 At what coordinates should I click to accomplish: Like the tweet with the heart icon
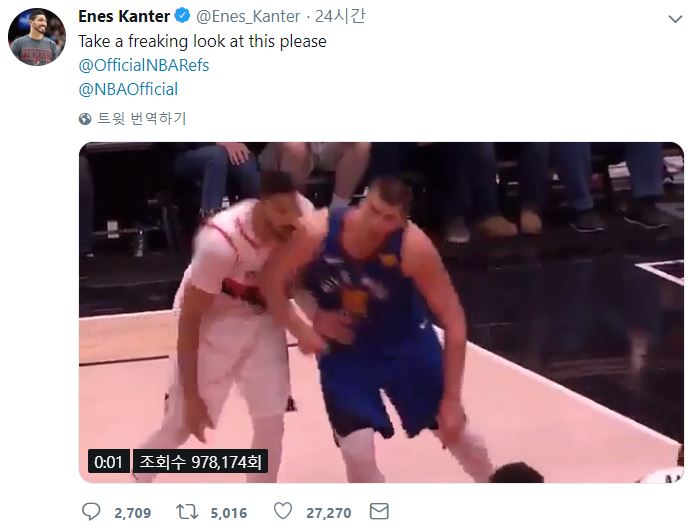[x=284, y=512]
